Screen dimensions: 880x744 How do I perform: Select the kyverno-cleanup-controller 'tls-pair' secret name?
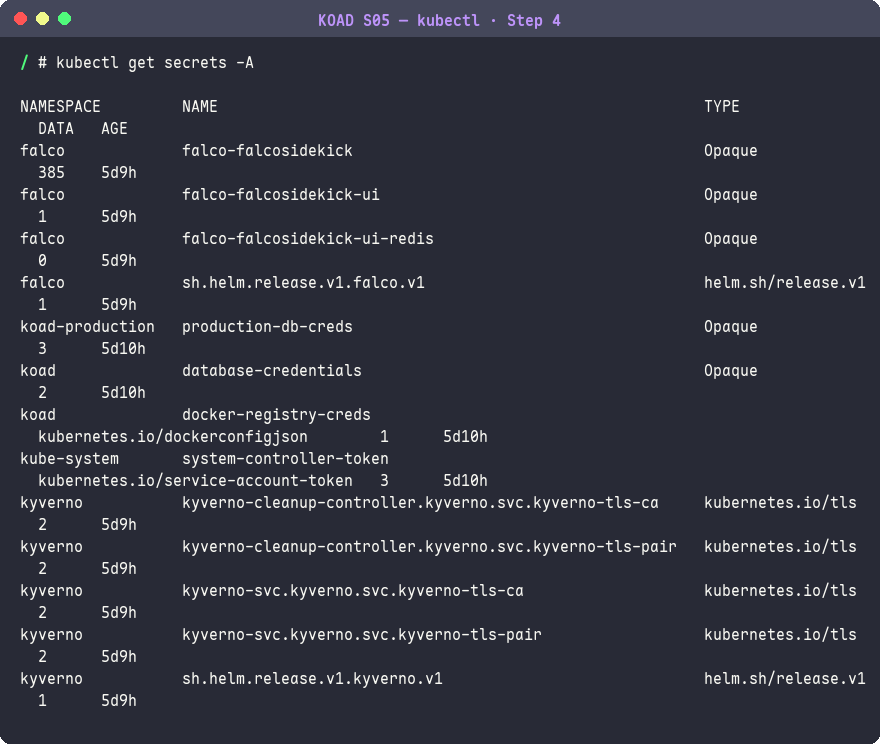tap(429, 546)
